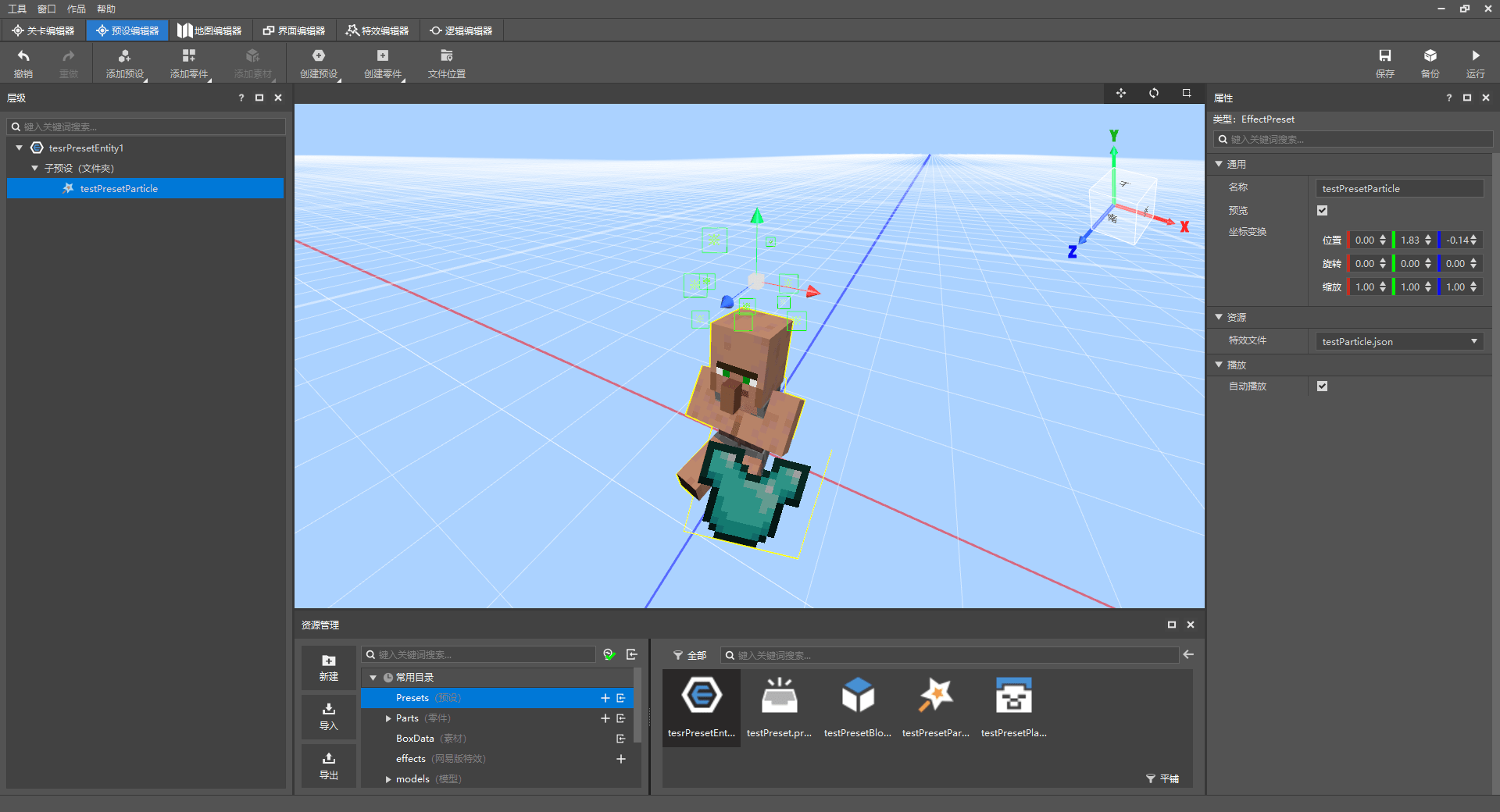1500x812 pixels.
Task: Save the project with 保存
Action: pyautogui.click(x=1385, y=63)
